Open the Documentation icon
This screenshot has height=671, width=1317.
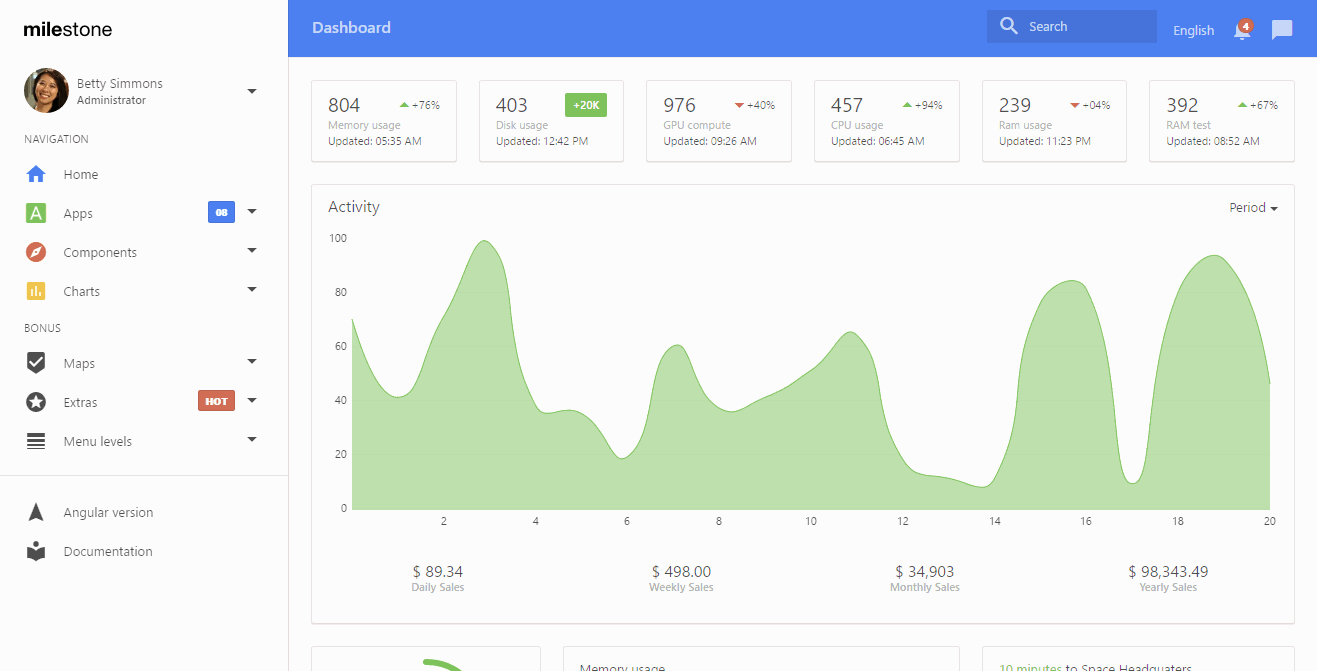click(35, 551)
